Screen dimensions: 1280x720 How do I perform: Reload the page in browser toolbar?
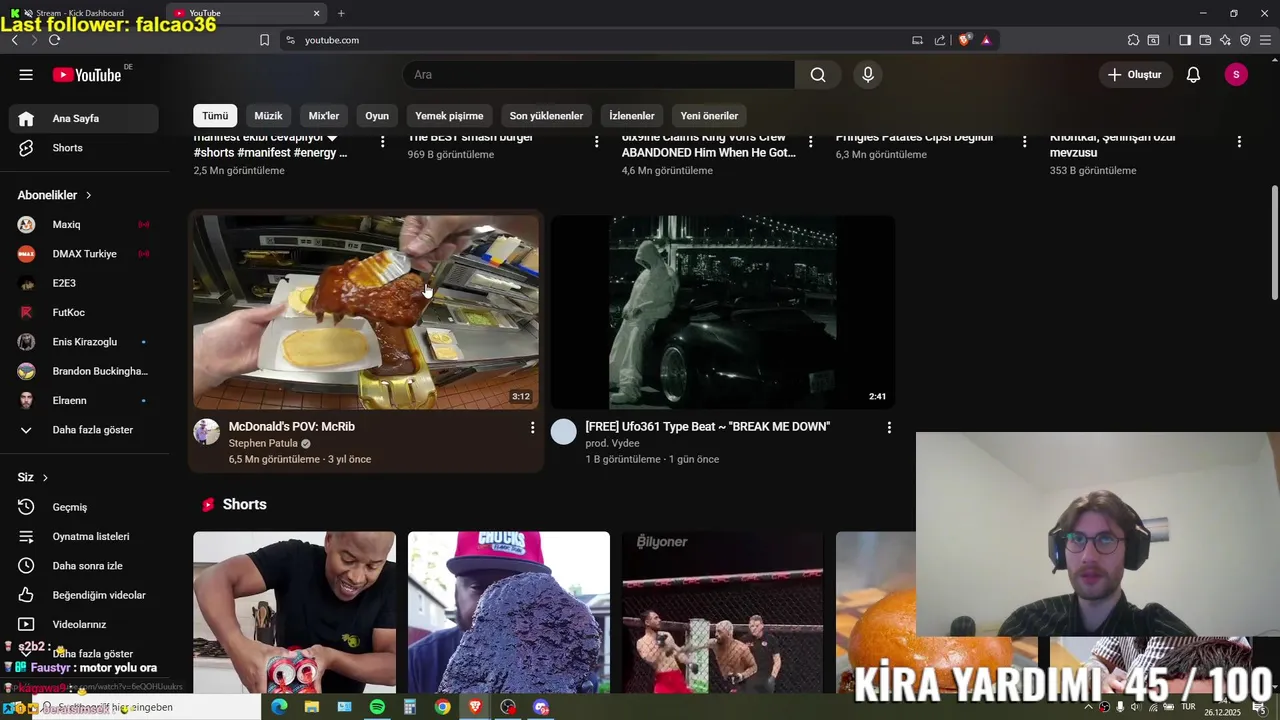click(54, 40)
